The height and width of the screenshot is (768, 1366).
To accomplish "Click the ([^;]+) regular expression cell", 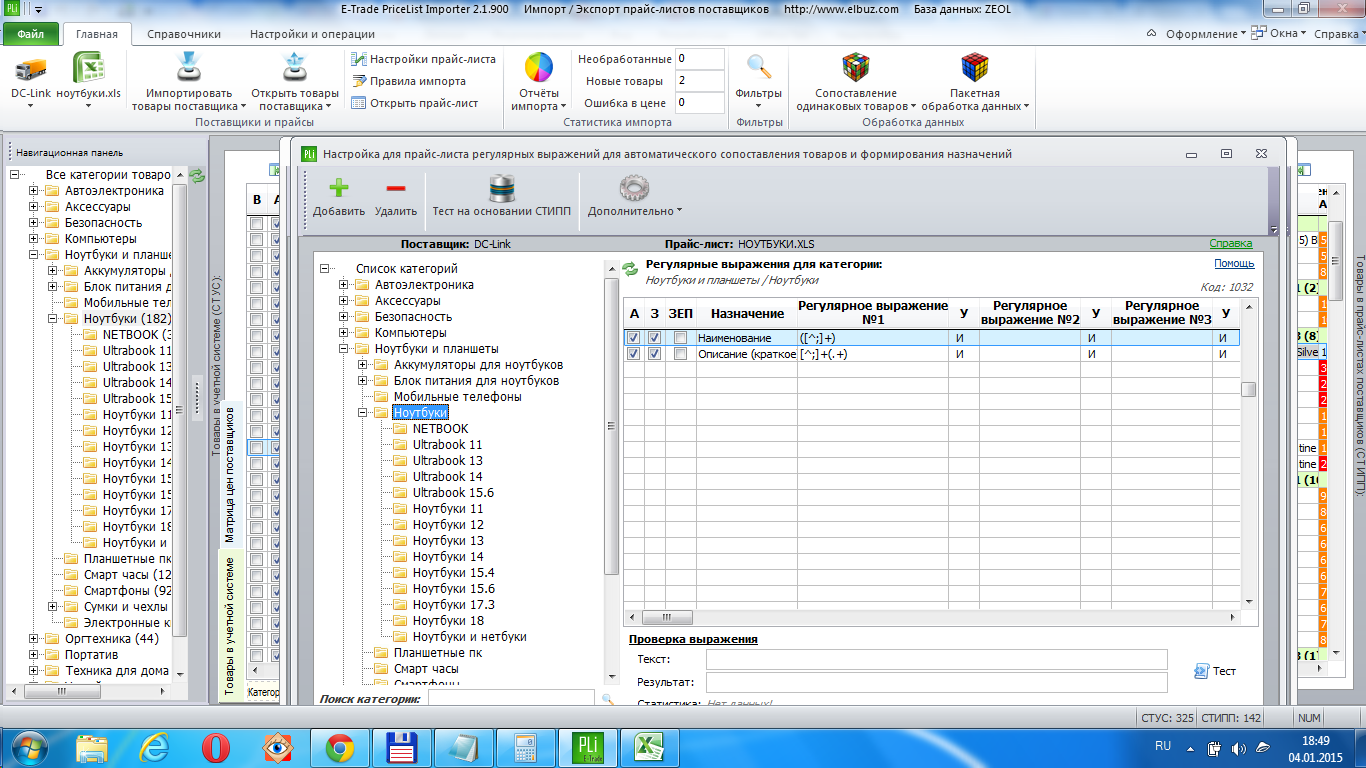I will click(x=872, y=338).
